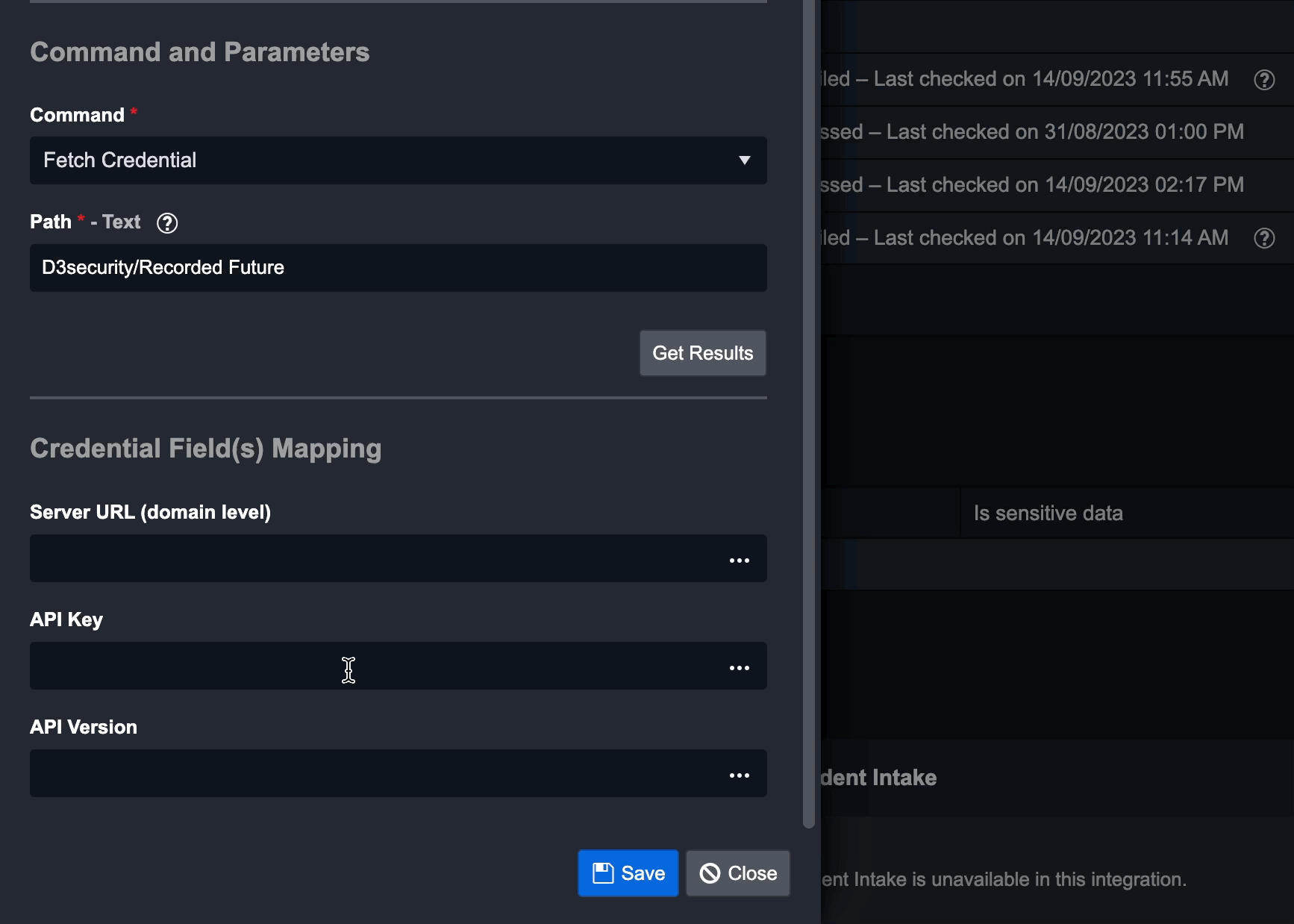Screen dimensions: 1294x924
Task: Focus the API Key input field
Action: pyautogui.click(x=373, y=666)
